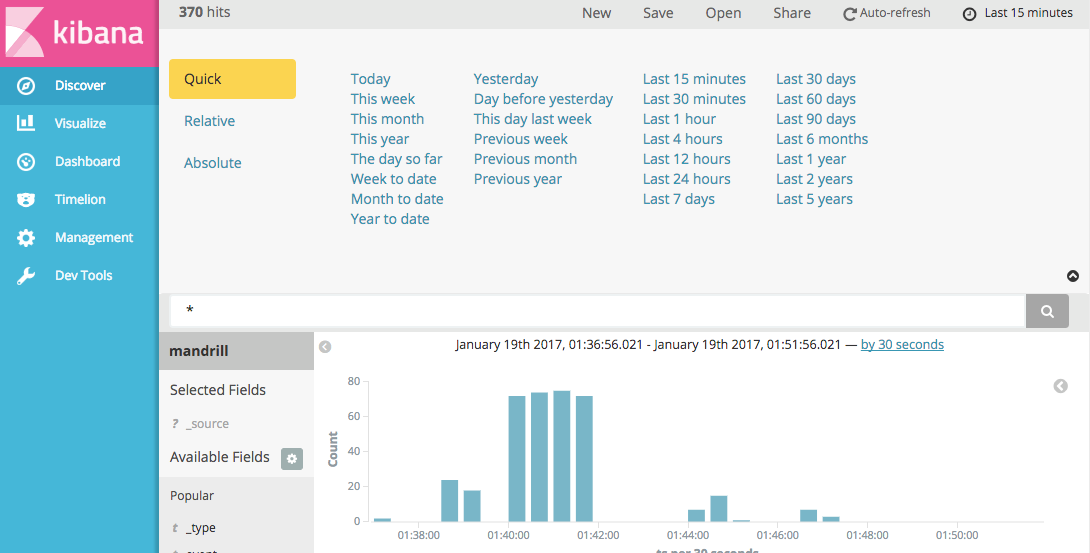
Task: Open the Last 15 minutes time picker
Action: (x=1018, y=13)
